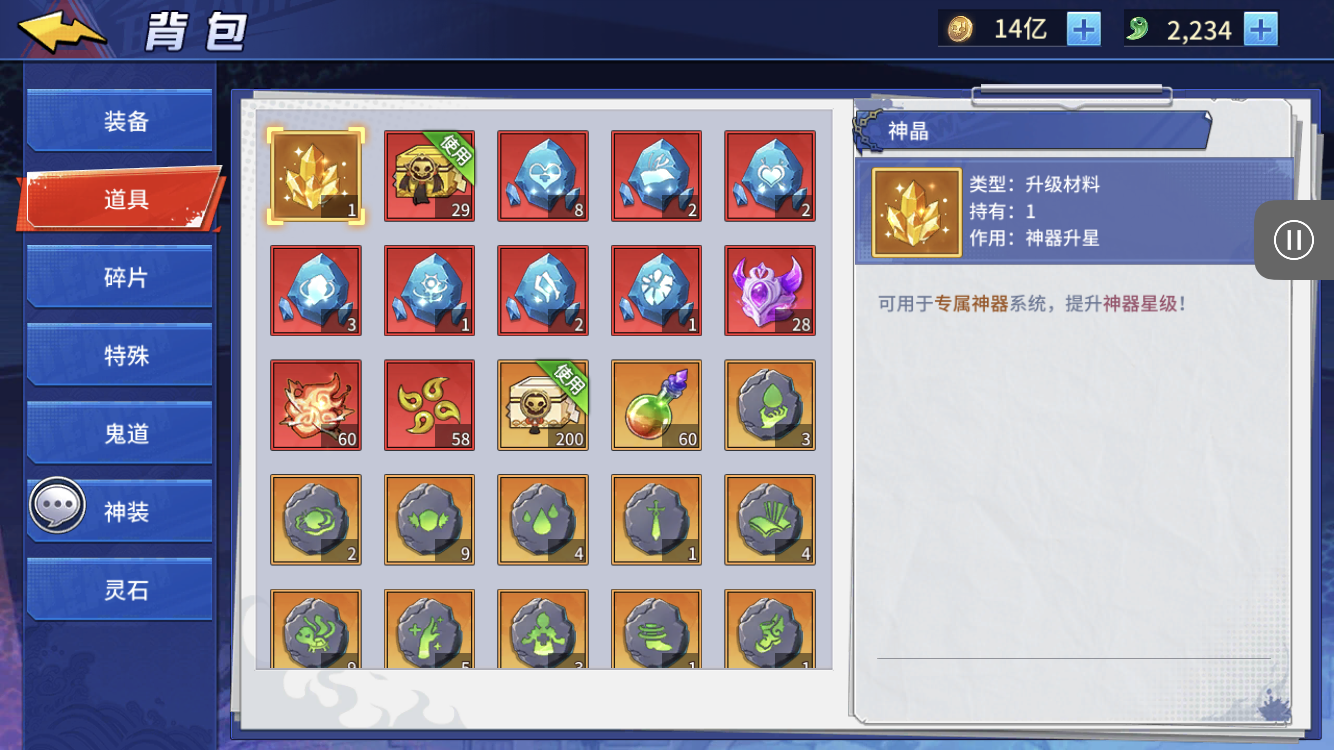Select the sword rune stone item
The image size is (1334, 750).
coord(656,520)
